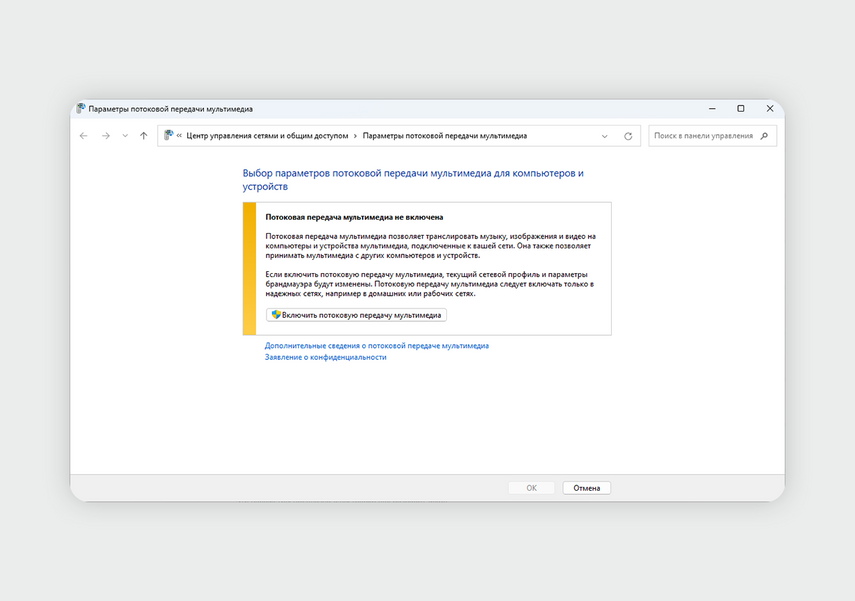The image size is (855, 601).
Task: Open Центр управления сетями и общим доступом breadcrumb
Action: [x=267, y=136]
